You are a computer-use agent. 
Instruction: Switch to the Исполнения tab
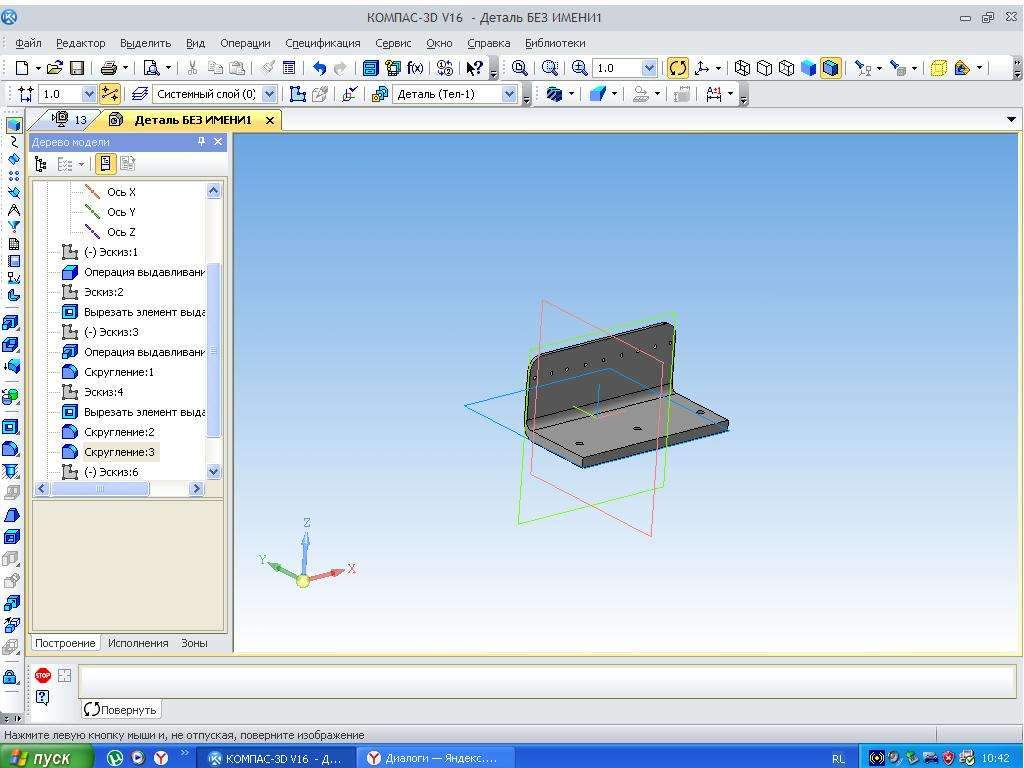[x=138, y=643]
